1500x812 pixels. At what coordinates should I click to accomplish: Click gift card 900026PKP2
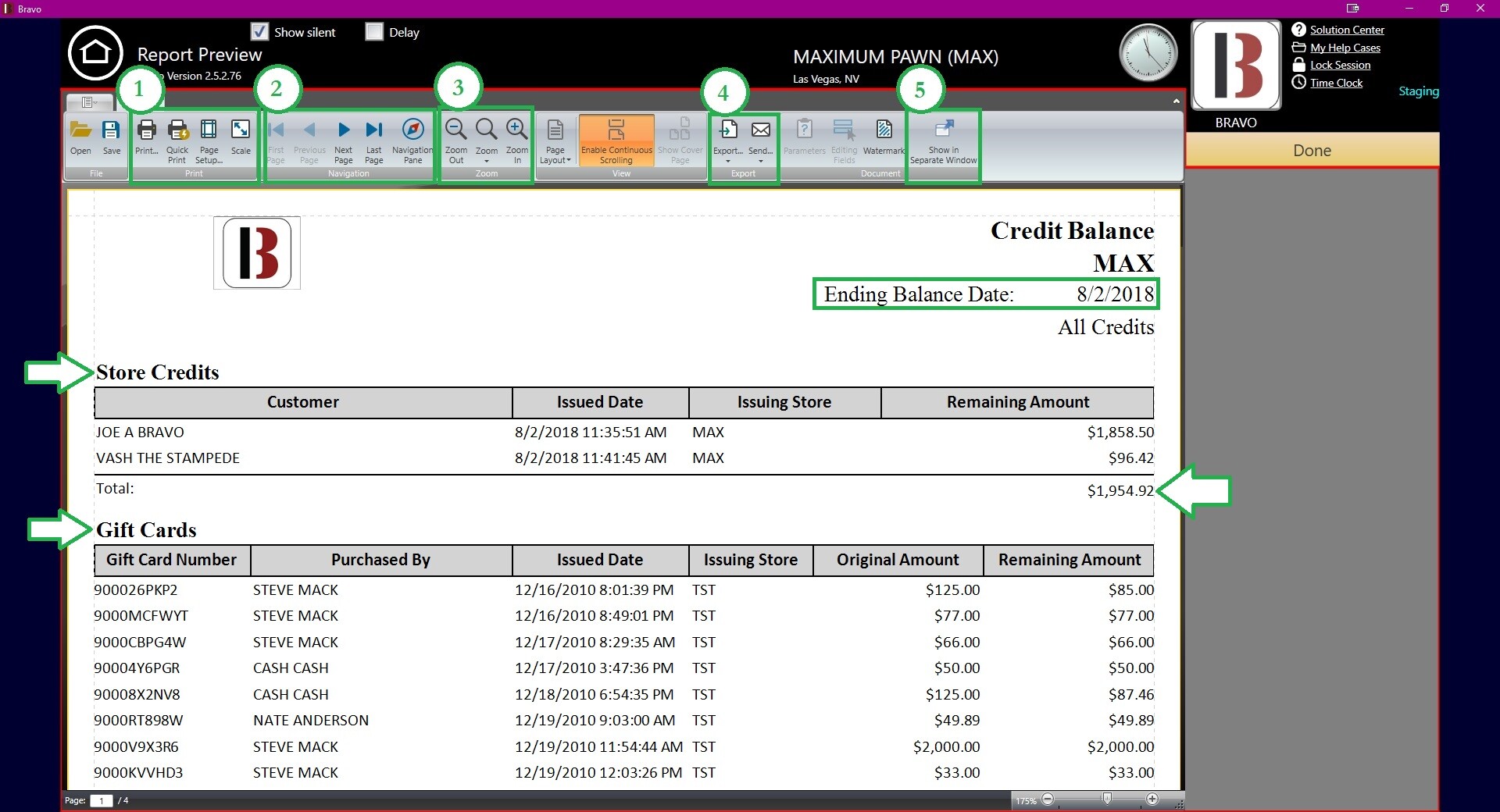point(136,590)
